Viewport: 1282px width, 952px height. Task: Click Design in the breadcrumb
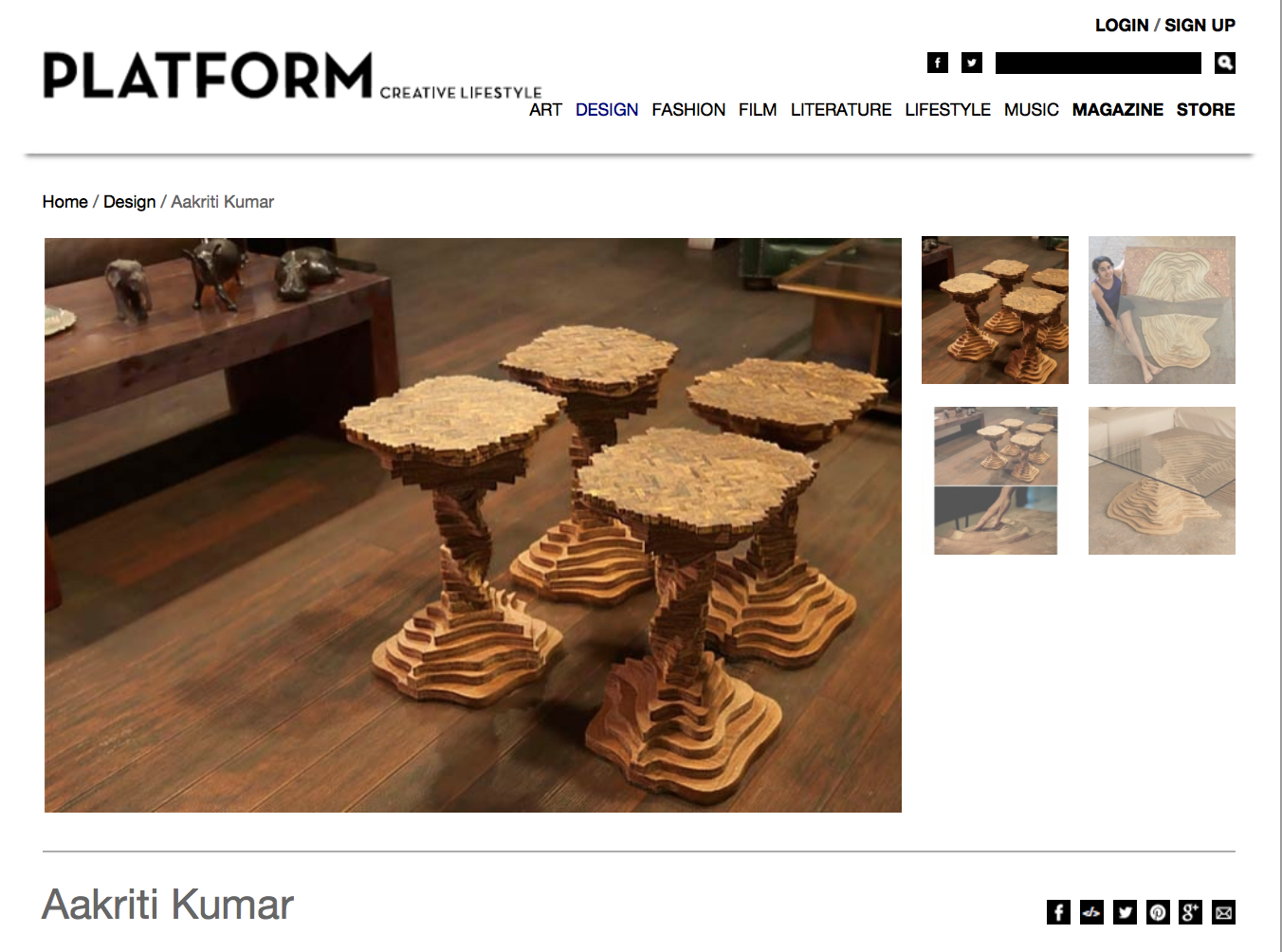[129, 202]
